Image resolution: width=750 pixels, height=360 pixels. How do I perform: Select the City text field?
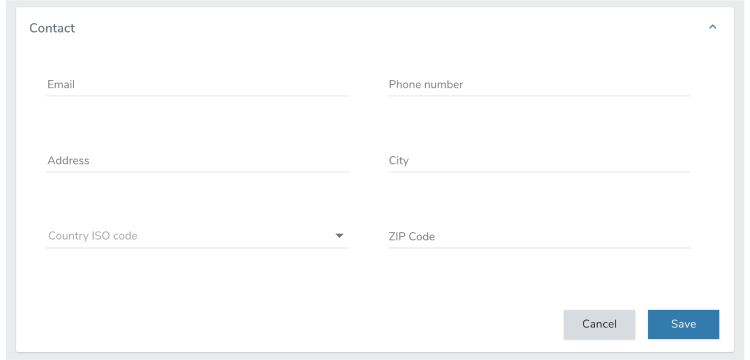pyautogui.click(x=540, y=161)
